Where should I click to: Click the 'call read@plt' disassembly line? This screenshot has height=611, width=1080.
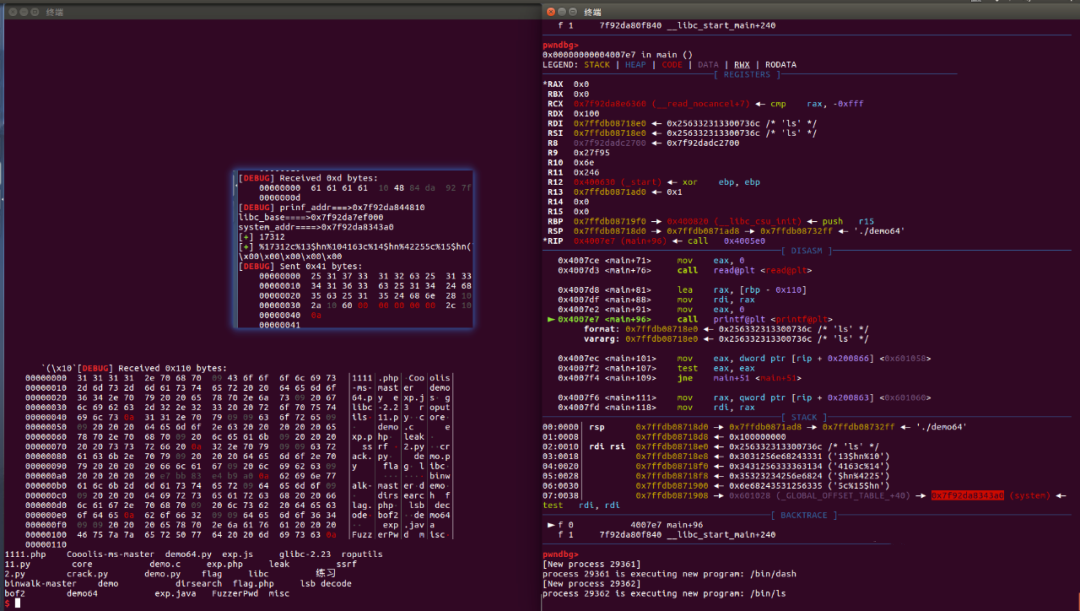point(685,271)
